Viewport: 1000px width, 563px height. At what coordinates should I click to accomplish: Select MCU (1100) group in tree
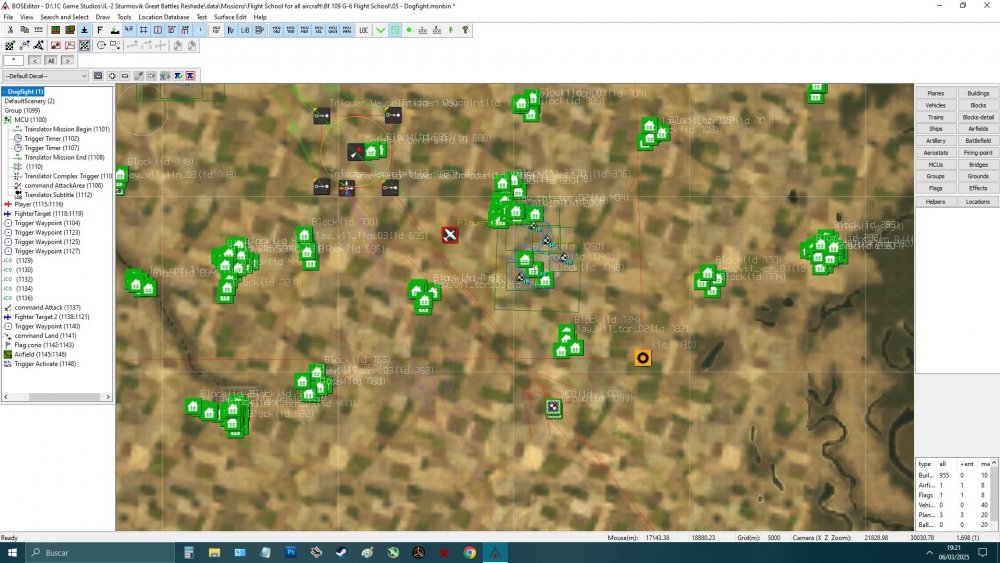pyautogui.click(x=30, y=119)
